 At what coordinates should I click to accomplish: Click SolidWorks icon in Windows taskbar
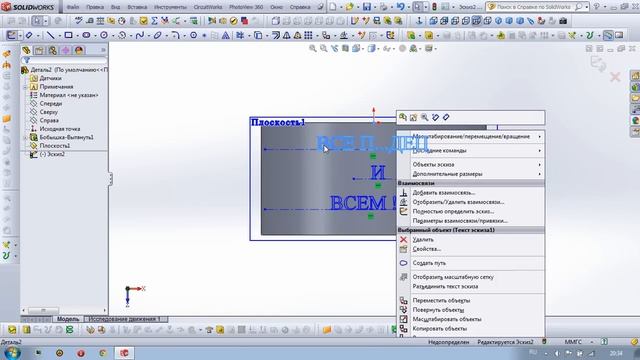pos(124,353)
